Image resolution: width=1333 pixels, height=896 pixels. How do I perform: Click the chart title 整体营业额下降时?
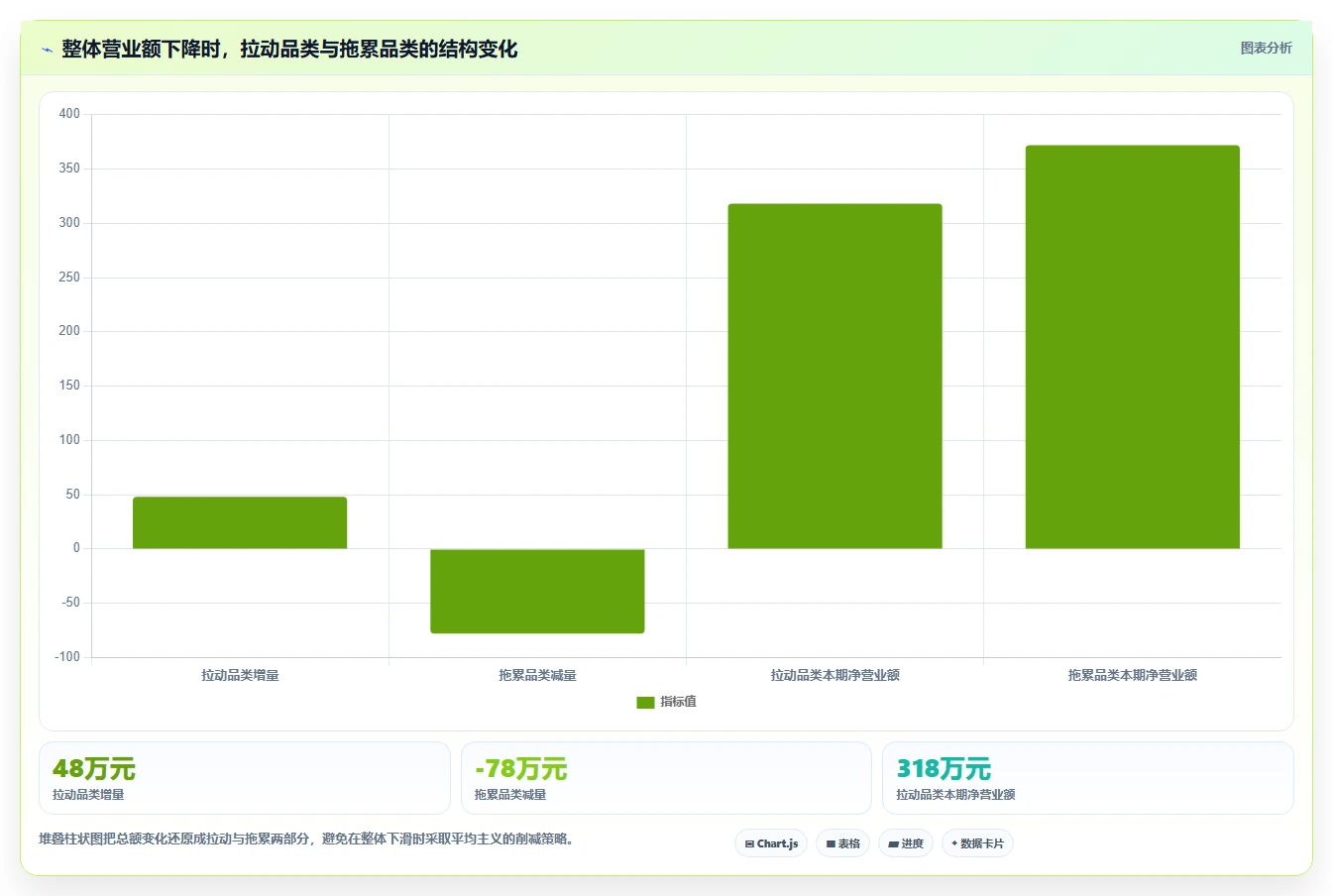pyautogui.click(x=289, y=49)
